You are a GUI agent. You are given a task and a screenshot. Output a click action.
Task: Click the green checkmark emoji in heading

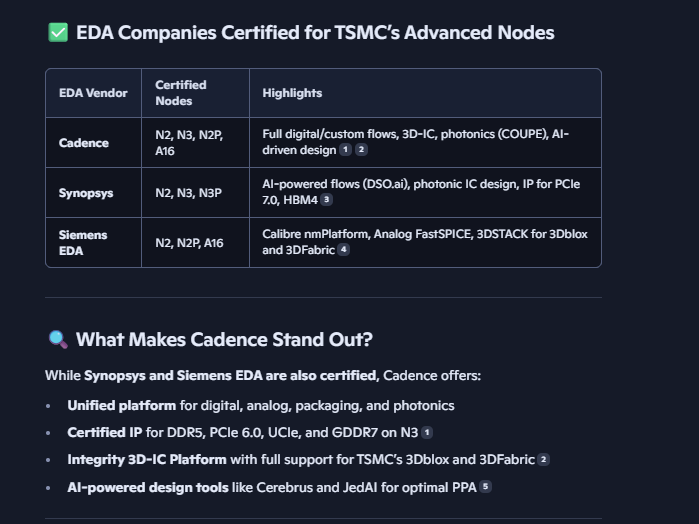click(x=58, y=33)
